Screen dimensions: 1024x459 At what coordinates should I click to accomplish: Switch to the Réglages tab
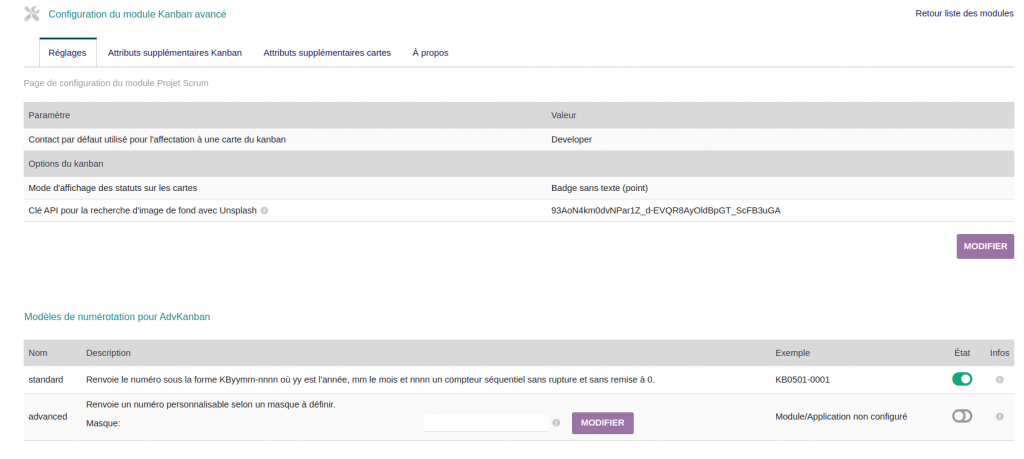pos(67,53)
